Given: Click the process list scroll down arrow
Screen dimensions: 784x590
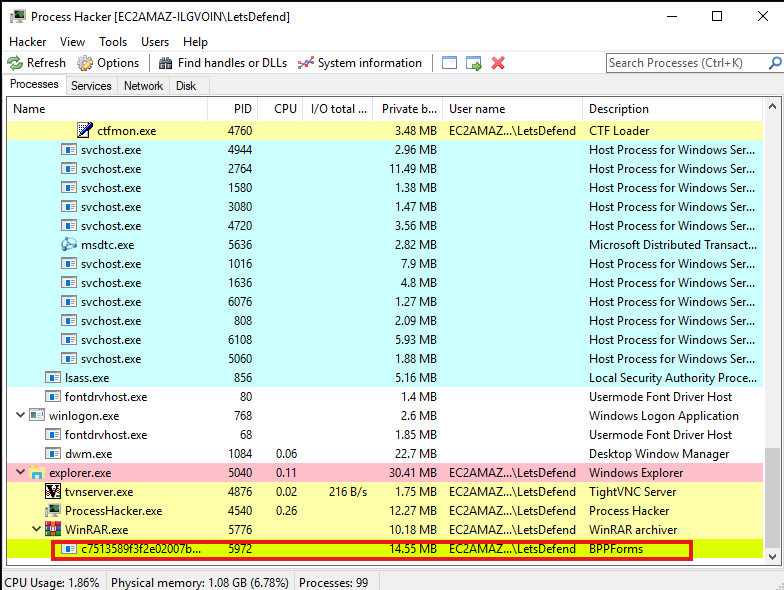Looking at the screenshot, I should (772, 556).
